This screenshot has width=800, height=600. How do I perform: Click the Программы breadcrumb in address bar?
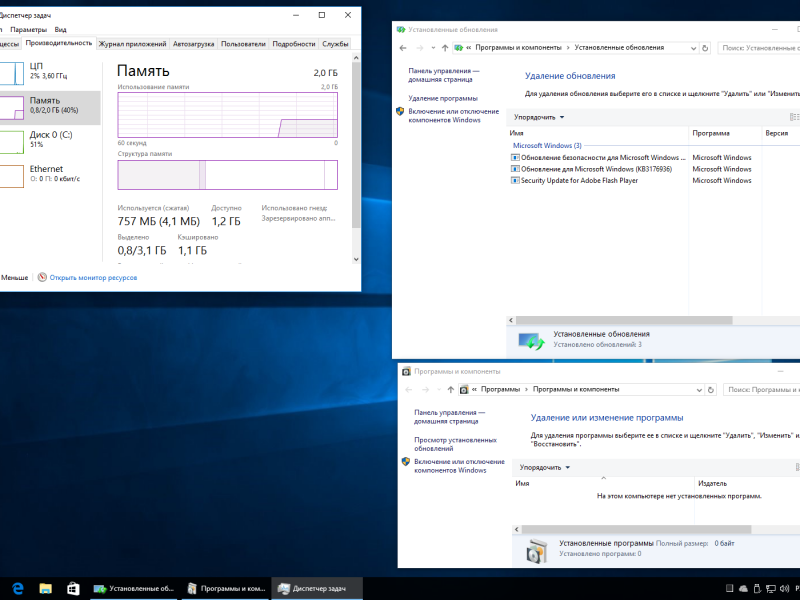pyautogui.click(x=501, y=389)
